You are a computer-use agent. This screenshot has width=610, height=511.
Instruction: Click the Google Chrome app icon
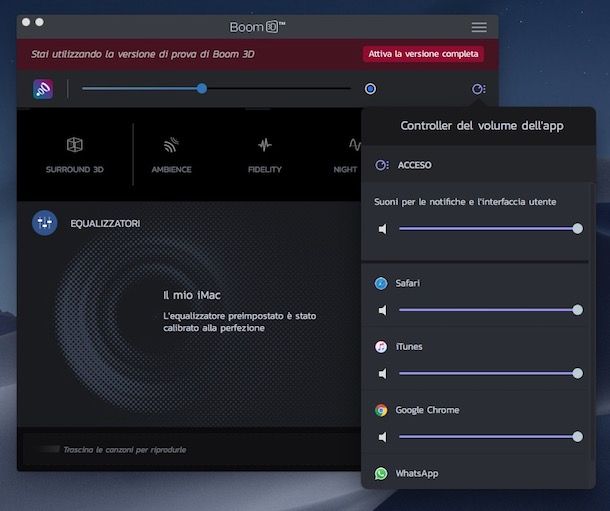(381, 410)
